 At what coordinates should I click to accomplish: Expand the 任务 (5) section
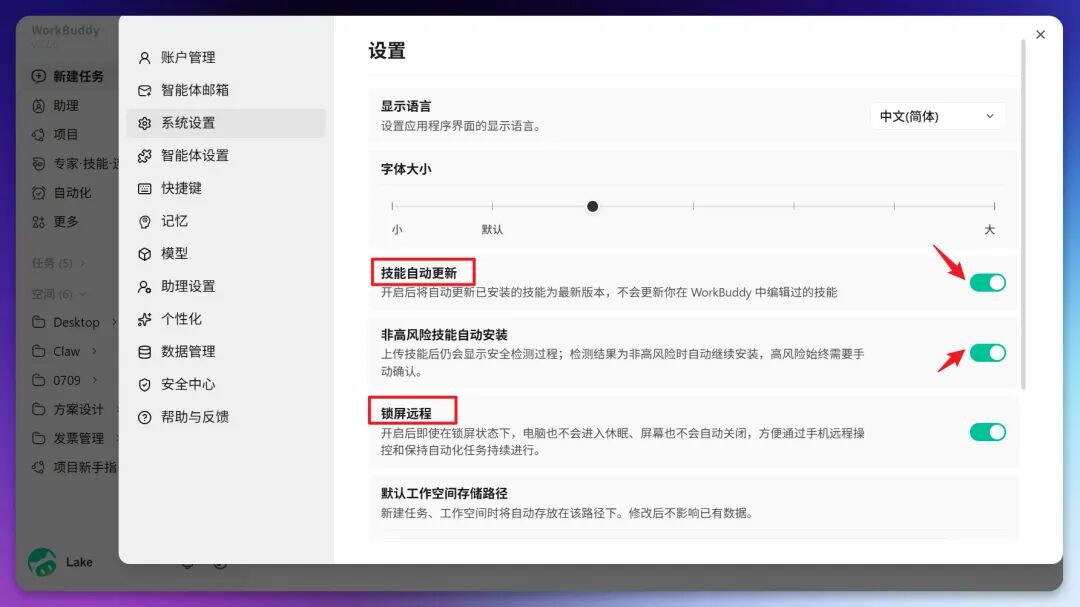click(83, 263)
